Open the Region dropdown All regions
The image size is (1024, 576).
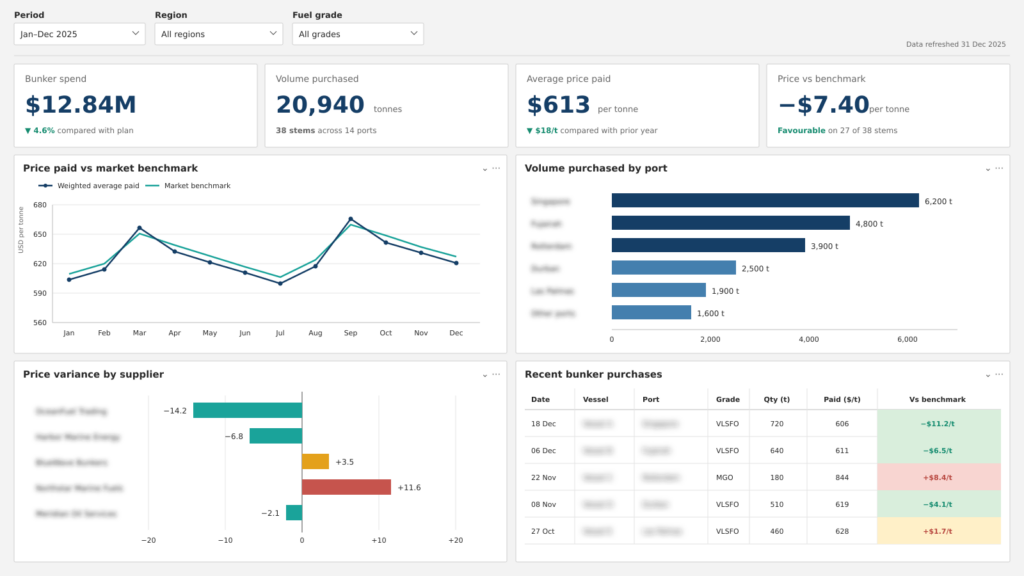(x=218, y=34)
